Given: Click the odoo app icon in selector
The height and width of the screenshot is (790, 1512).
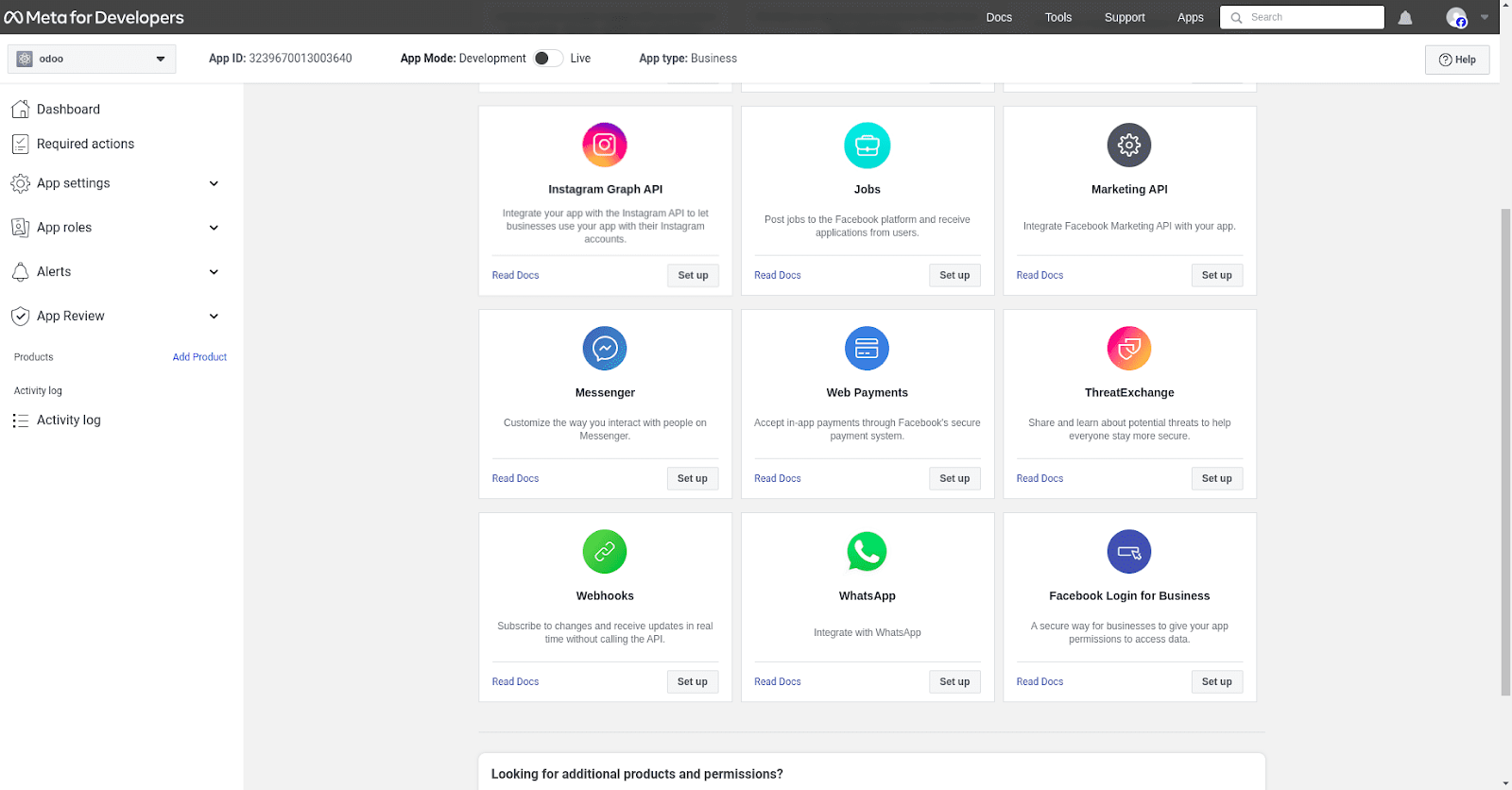Looking at the screenshot, I should (25, 59).
